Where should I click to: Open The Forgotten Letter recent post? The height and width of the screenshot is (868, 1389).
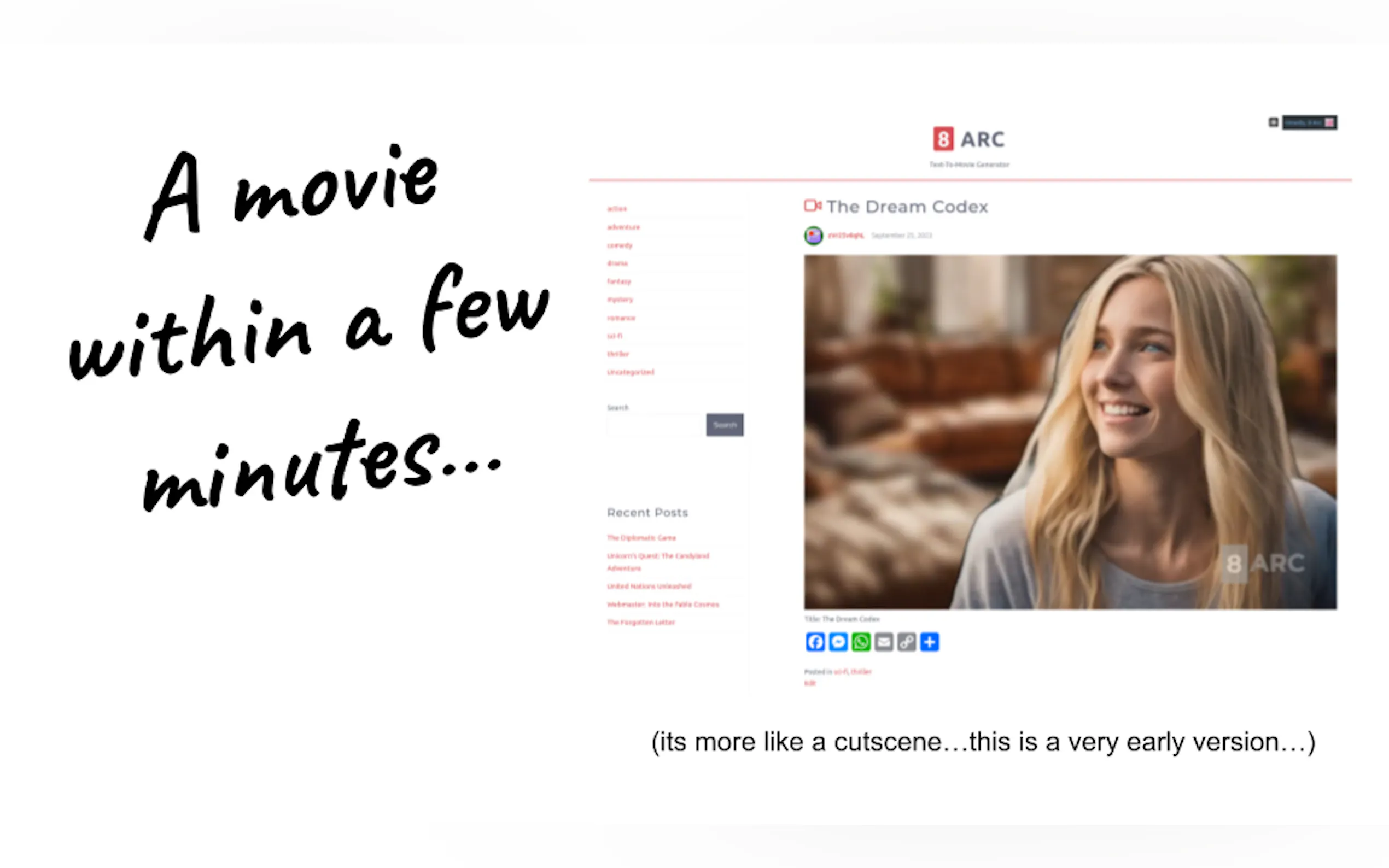(641, 622)
